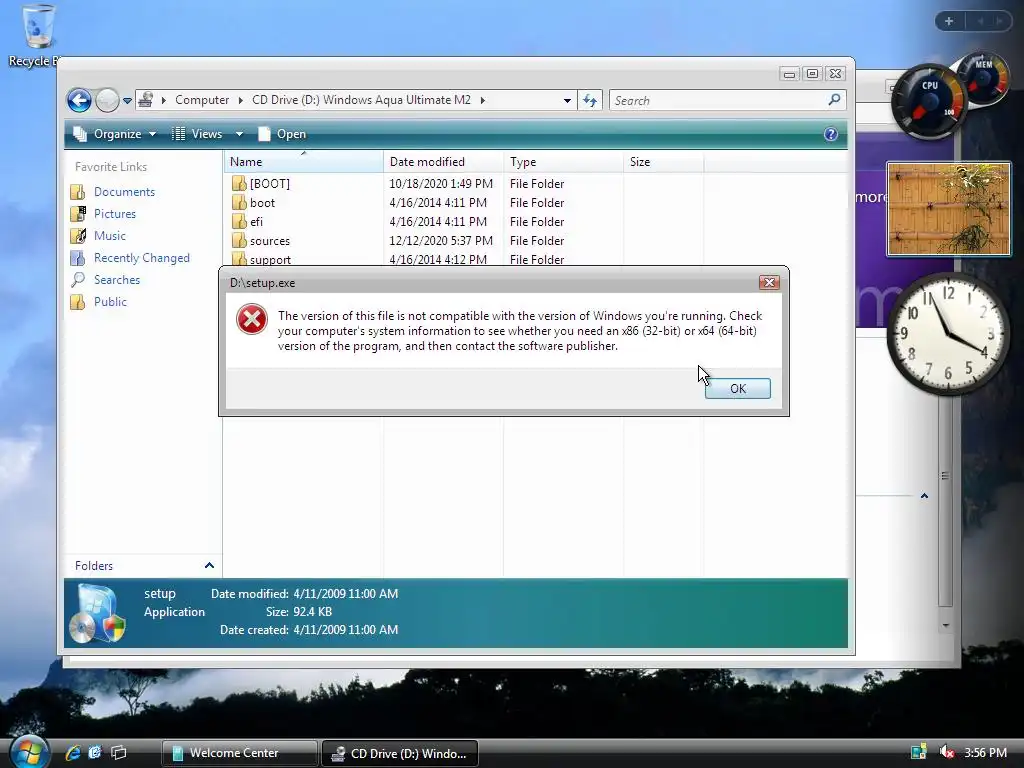Screen dimensions: 1024x768
Task: Click the magnifier search icon
Action: [x=834, y=100]
